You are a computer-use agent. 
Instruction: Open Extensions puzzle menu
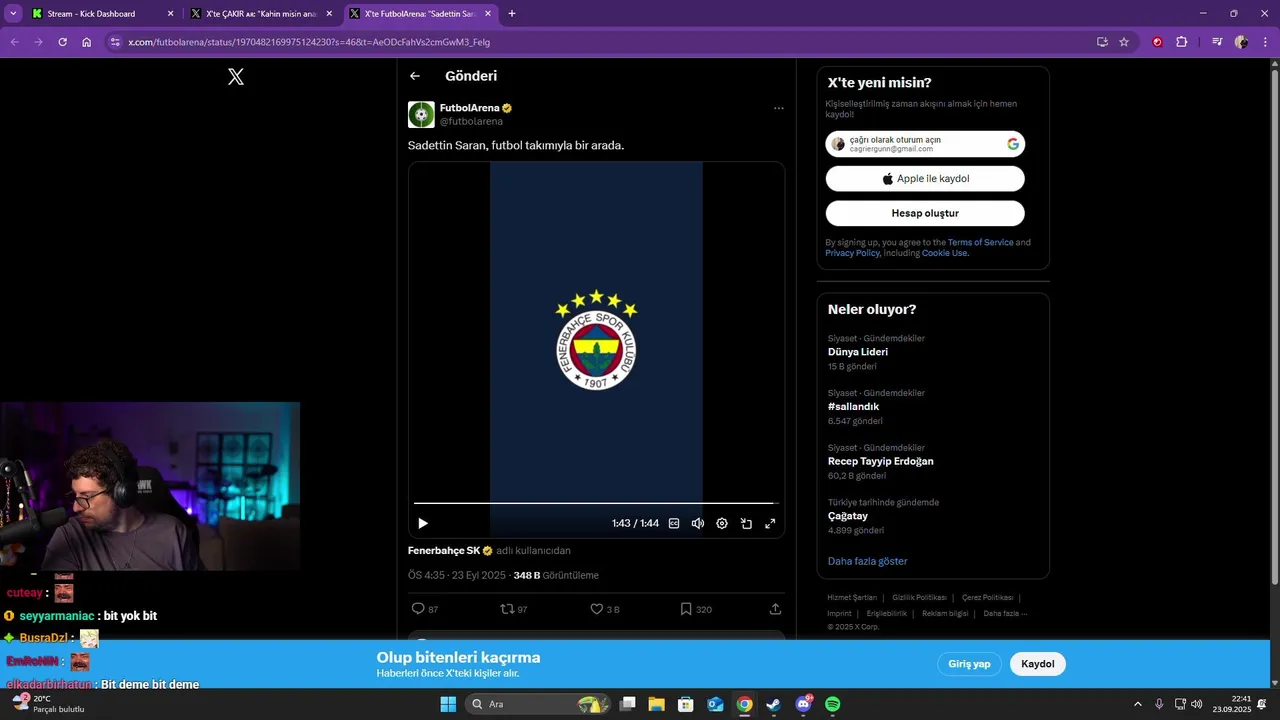pos(1182,42)
